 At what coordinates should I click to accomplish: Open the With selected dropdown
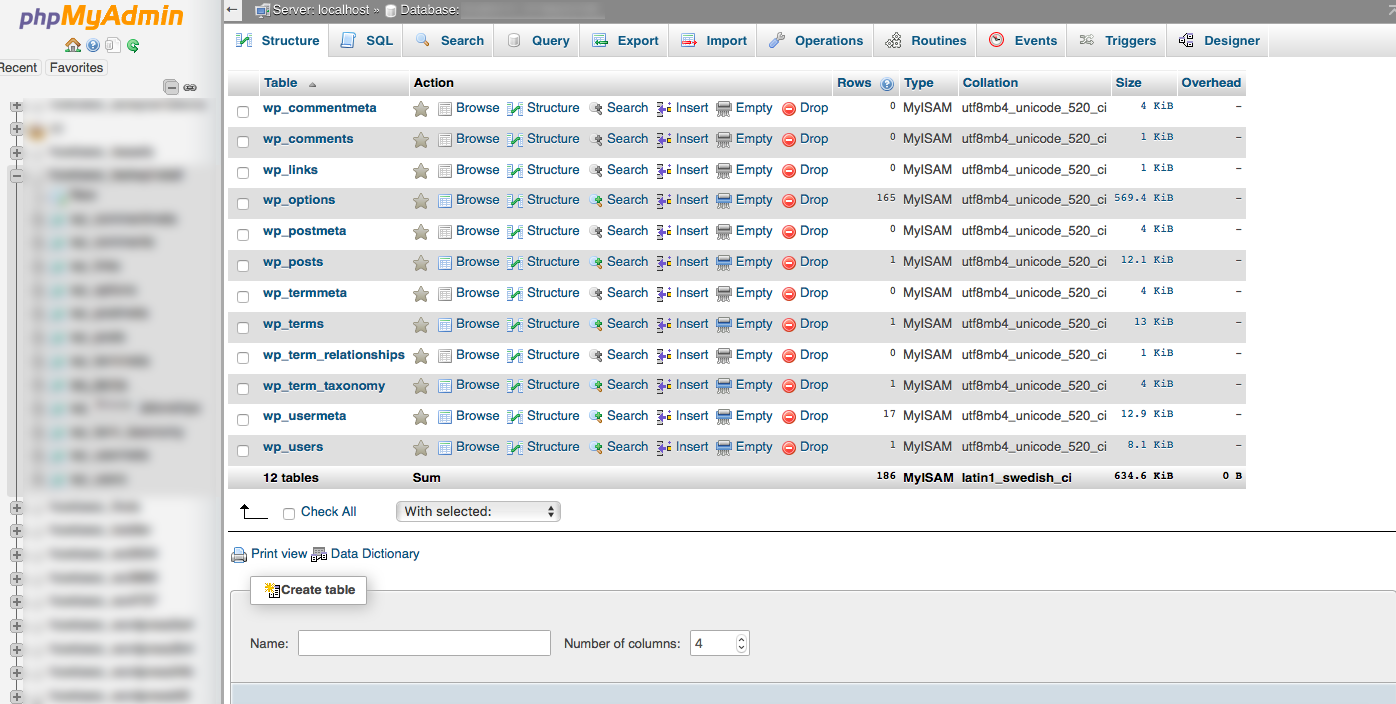478,511
